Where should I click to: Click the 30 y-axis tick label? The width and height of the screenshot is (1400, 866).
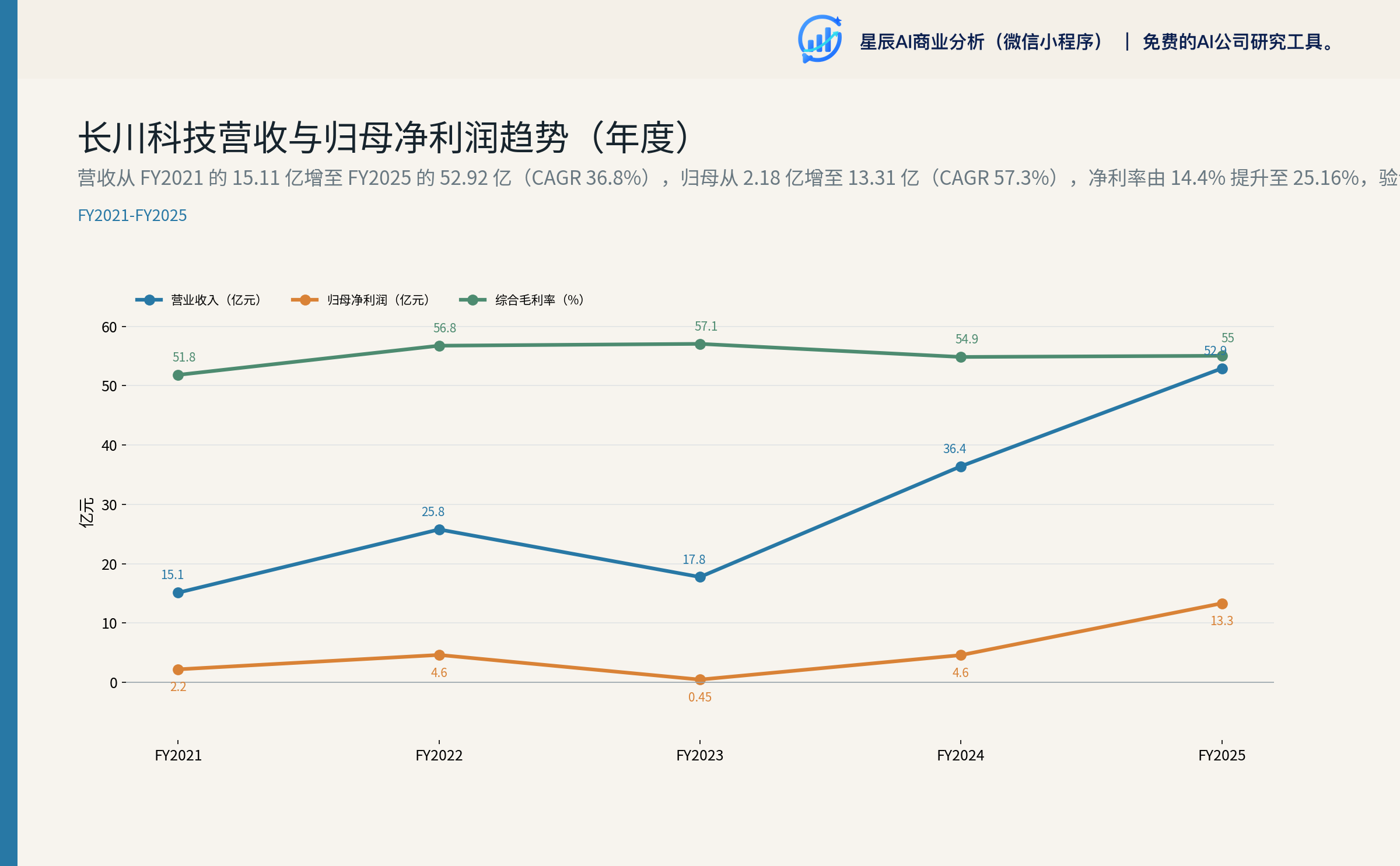coord(109,505)
